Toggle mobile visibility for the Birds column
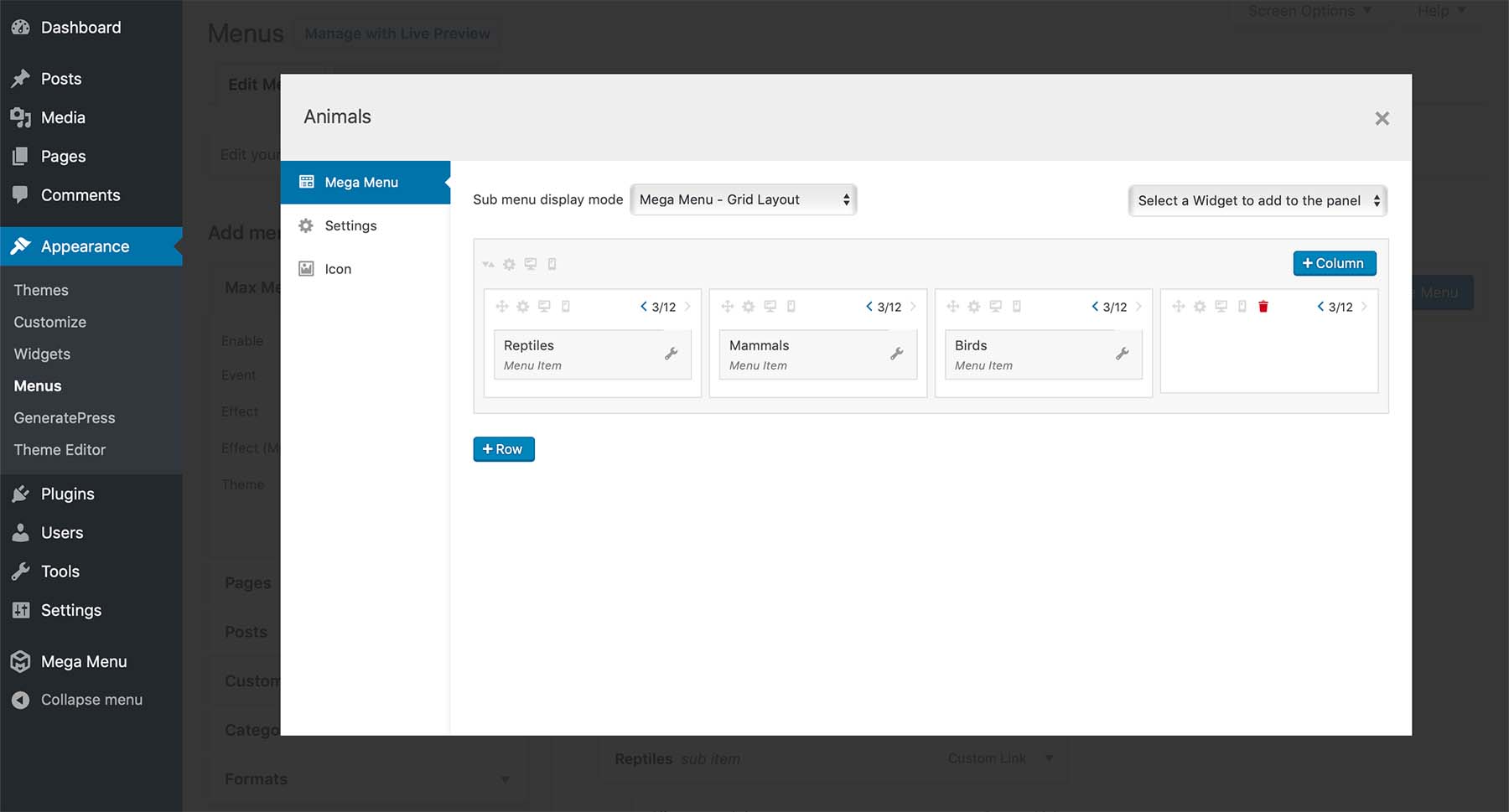The height and width of the screenshot is (812, 1509). pyautogui.click(x=1018, y=307)
